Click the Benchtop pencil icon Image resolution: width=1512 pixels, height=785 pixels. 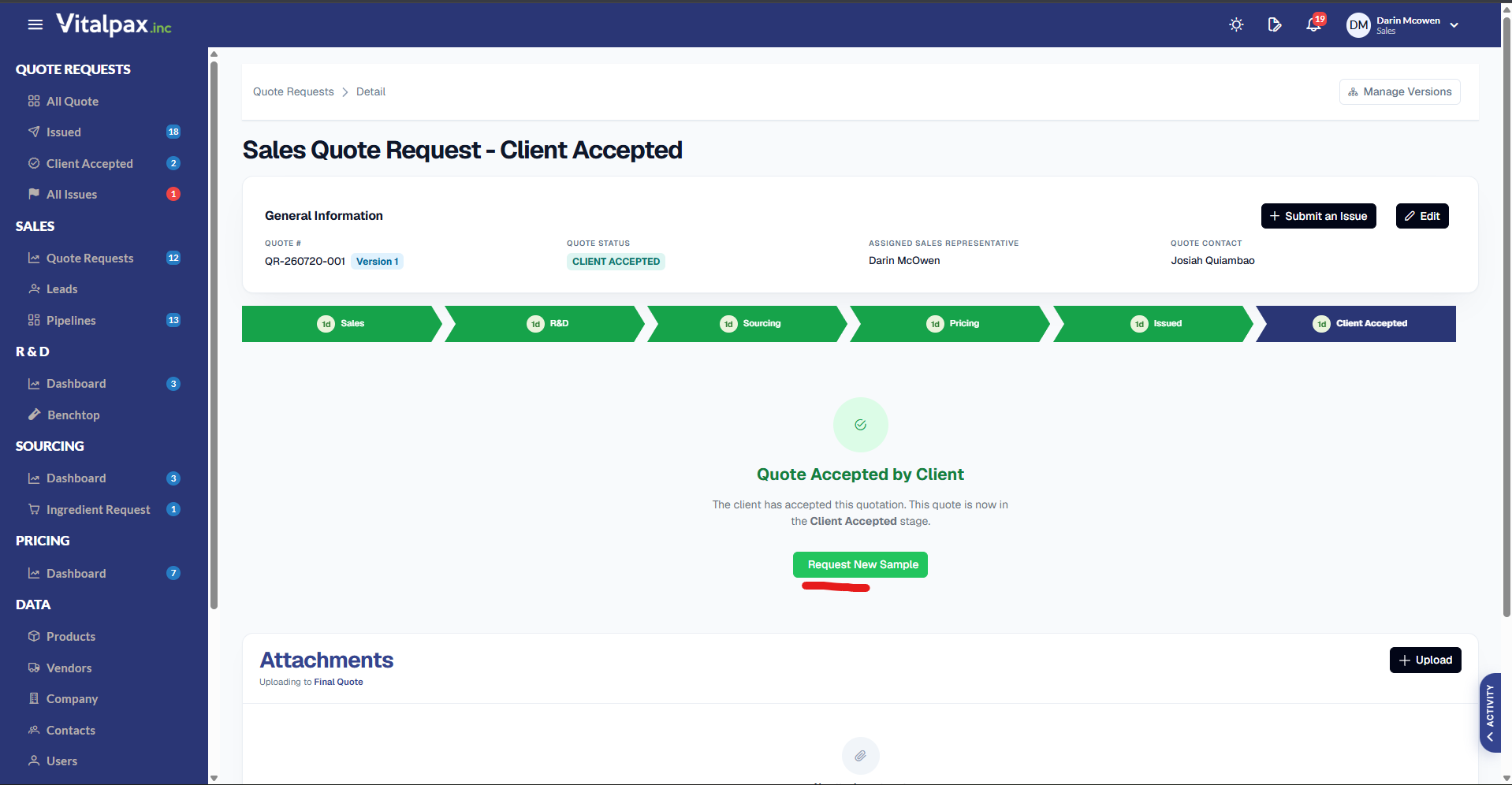tap(34, 415)
